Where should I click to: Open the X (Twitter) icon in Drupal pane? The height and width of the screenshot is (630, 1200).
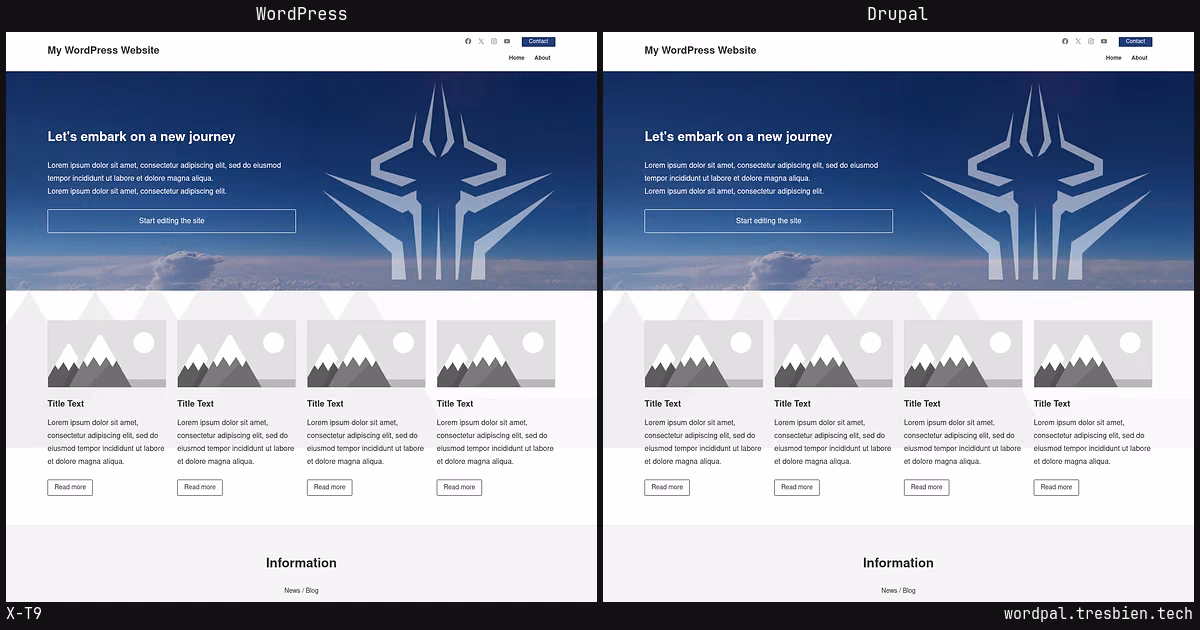(x=1078, y=41)
